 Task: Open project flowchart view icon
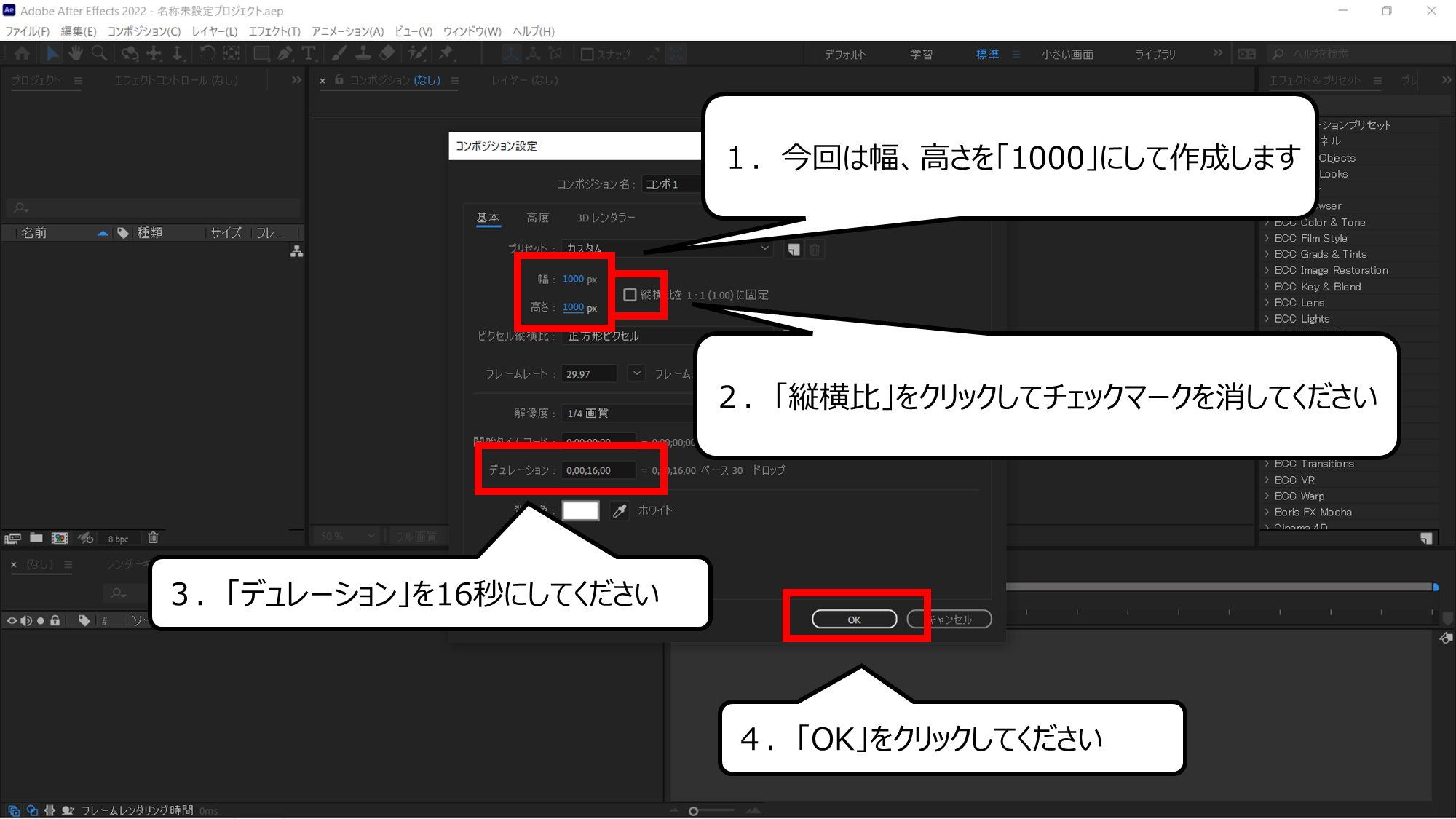(x=296, y=251)
